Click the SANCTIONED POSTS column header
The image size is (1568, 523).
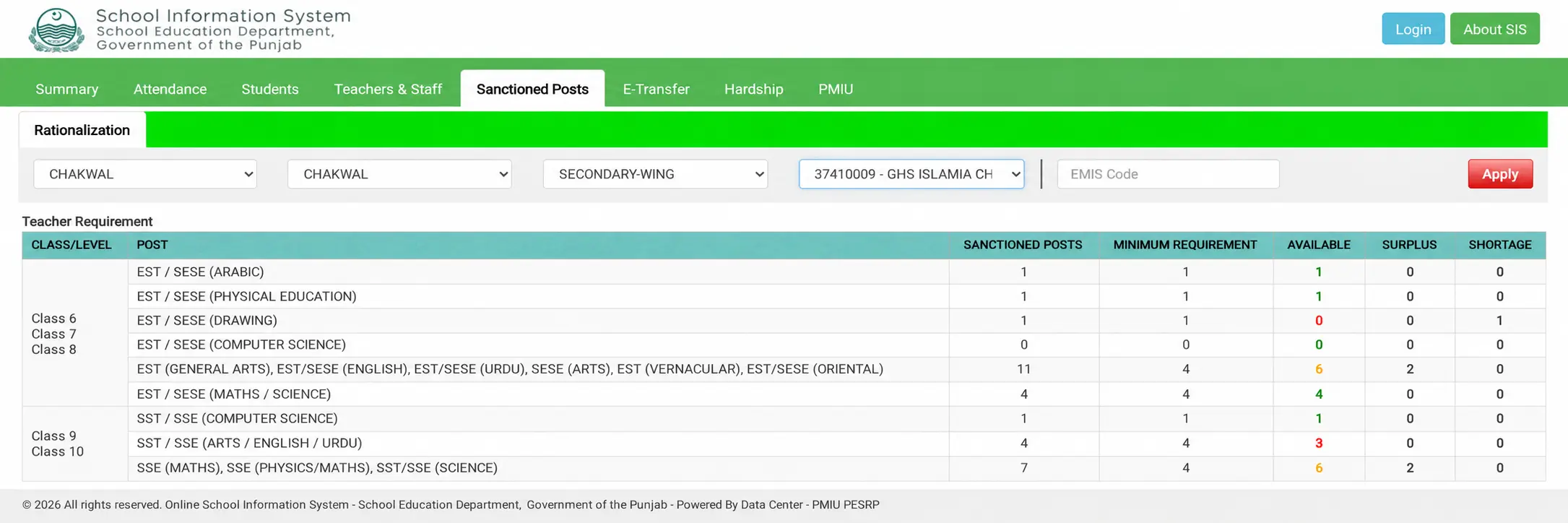[x=1023, y=245]
